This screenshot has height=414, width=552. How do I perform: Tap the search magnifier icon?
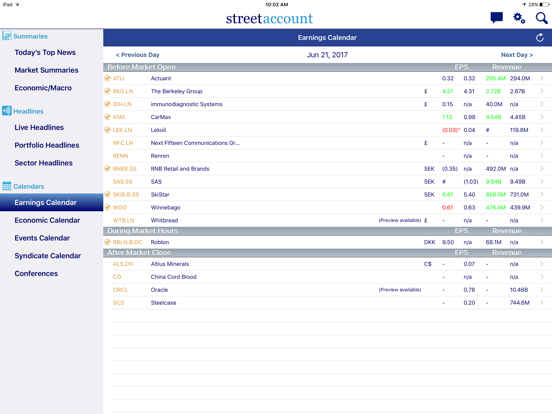pyautogui.click(x=541, y=18)
